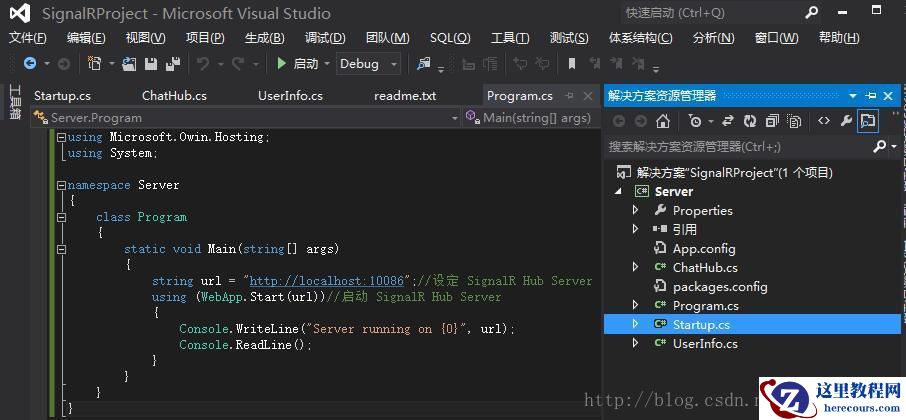The height and width of the screenshot is (420, 906).
Task: Click the Find in Files toolbar icon
Action: 424,64
